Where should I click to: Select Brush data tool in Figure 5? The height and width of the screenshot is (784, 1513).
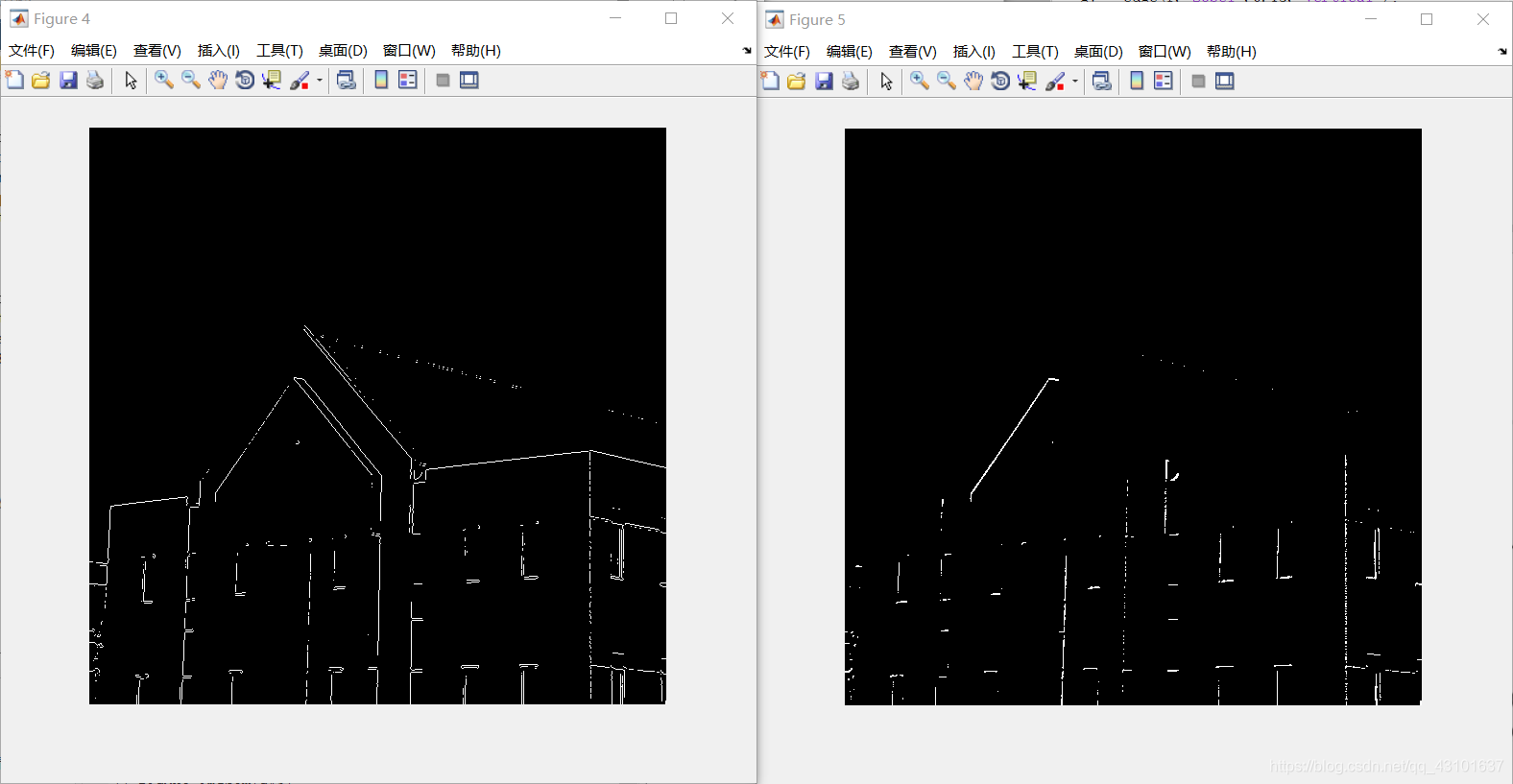[x=1055, y=81]
